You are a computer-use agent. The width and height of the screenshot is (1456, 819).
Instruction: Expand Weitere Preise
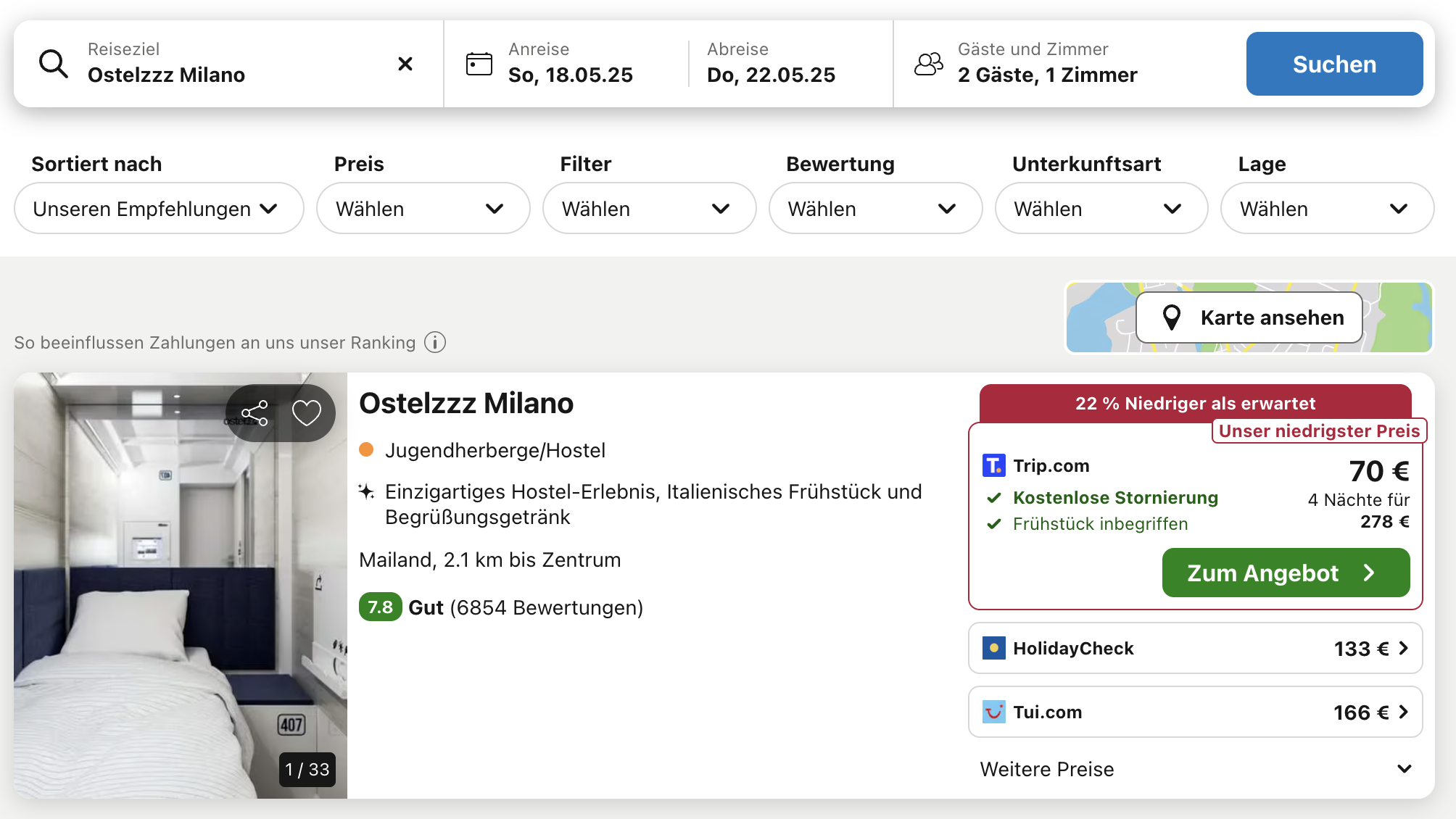tap(1196, 769)
